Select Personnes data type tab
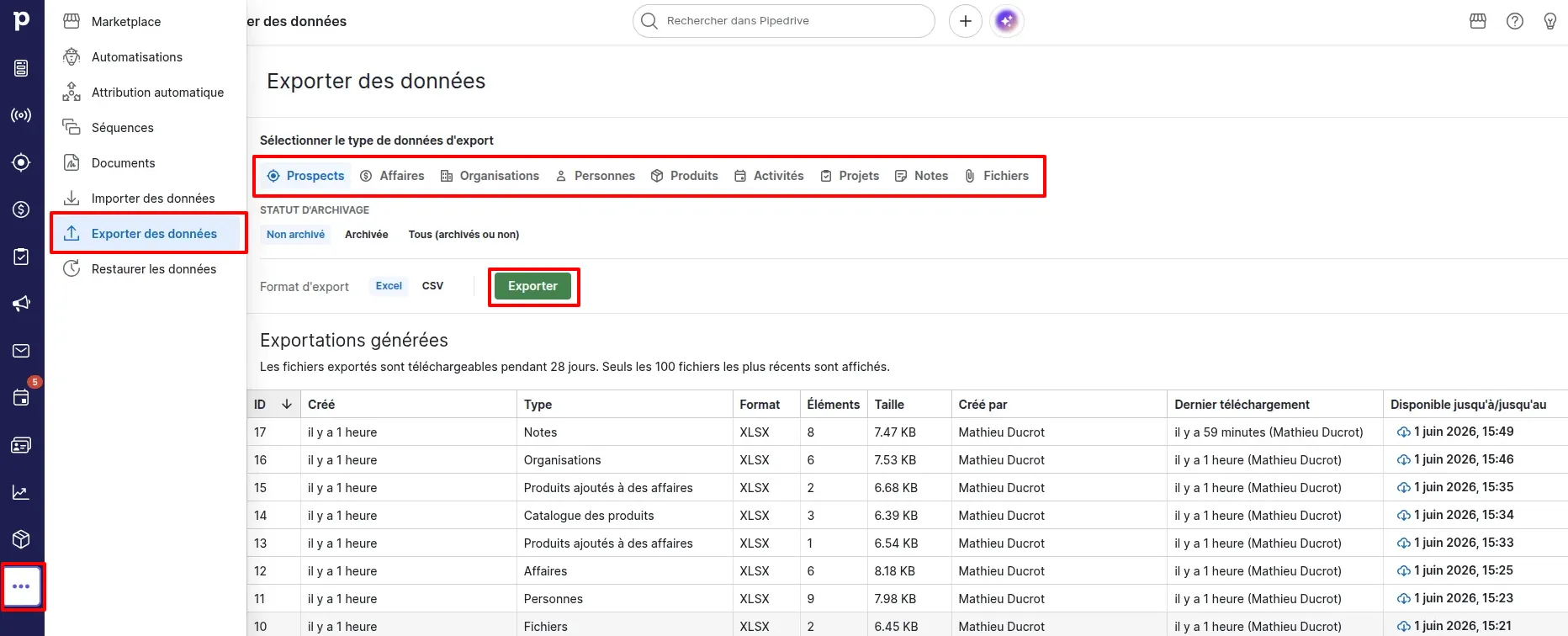The height and width of the screenshot is (636, 1568). point(595,176)
